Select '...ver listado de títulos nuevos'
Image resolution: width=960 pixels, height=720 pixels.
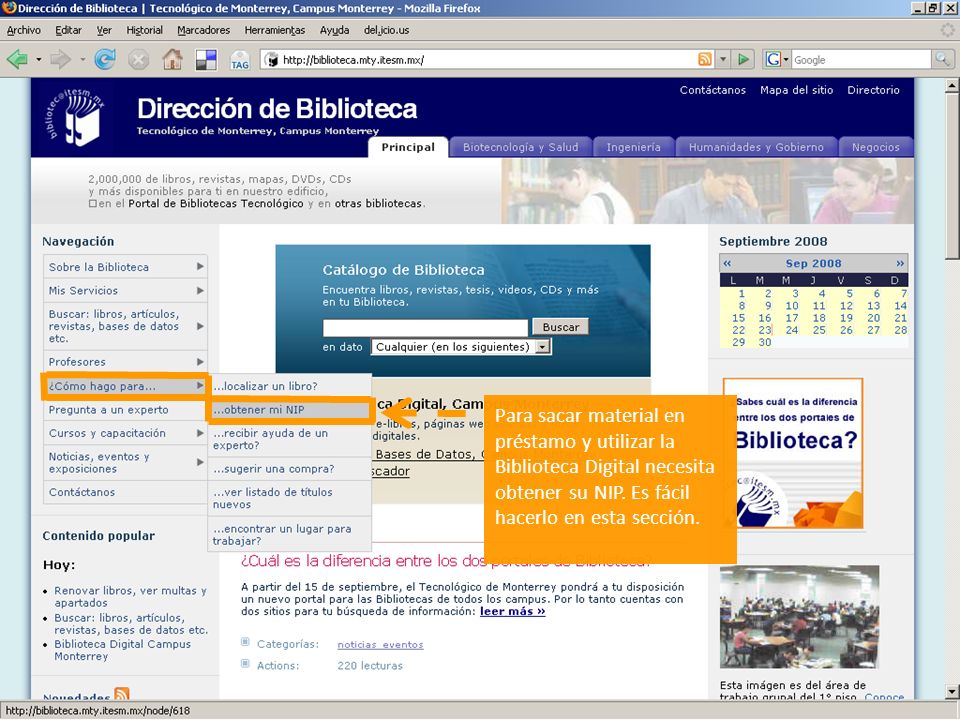pos(290,498)
